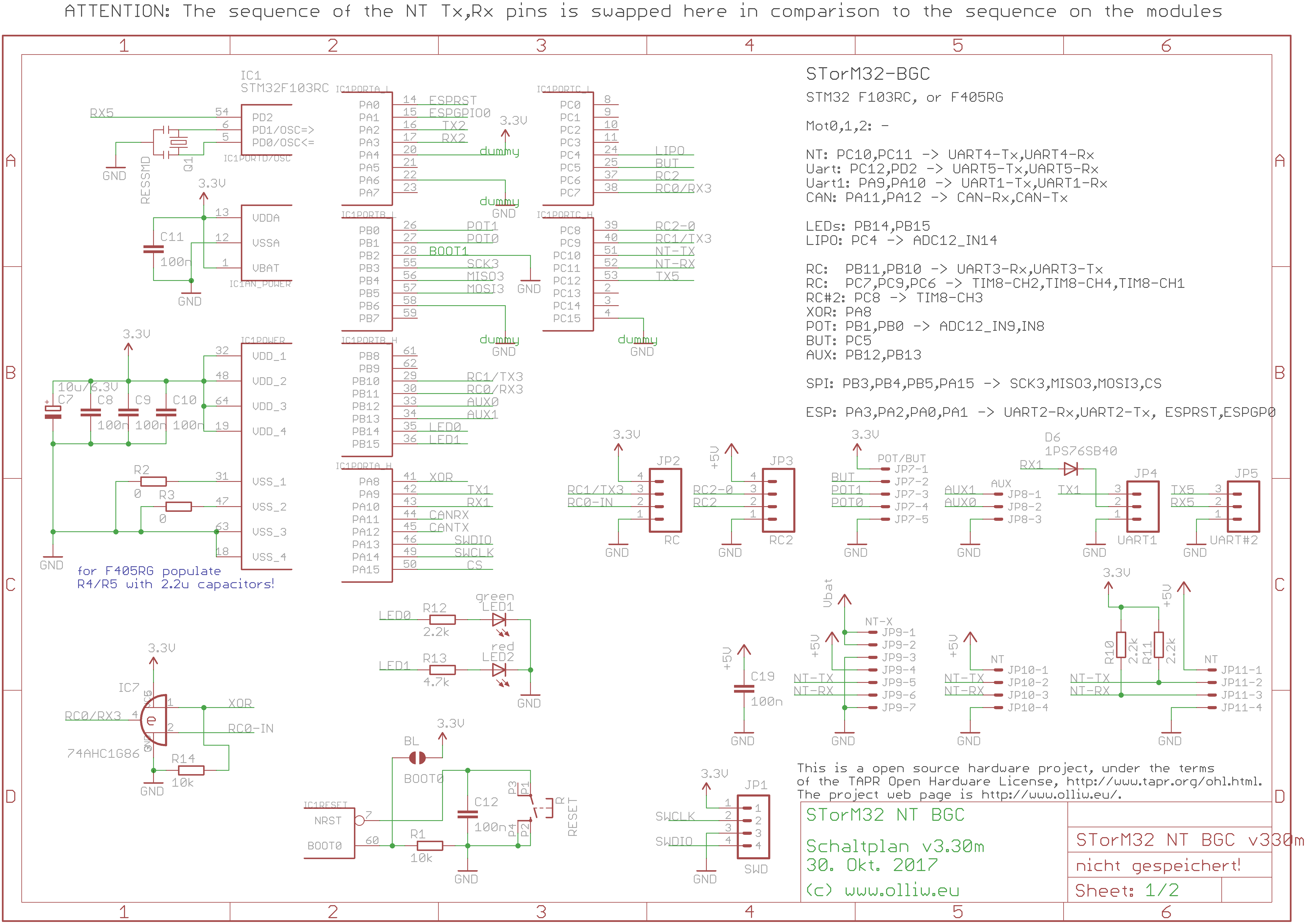1311x924 pixels.
Task: Select the D6 1PS76SB40 diode symbol
Action: pyautogui.click(x=1071, y=469)
